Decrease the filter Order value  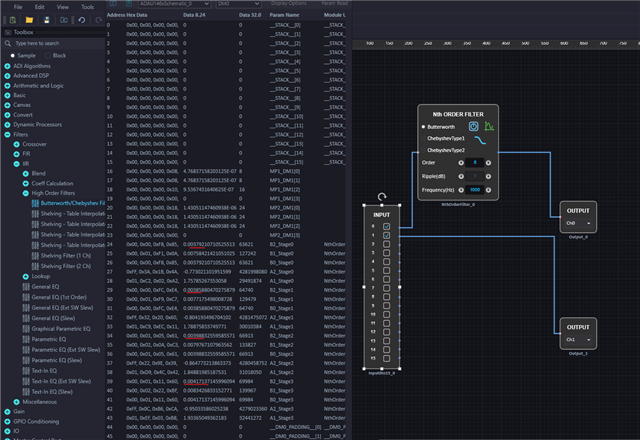tap(461, 163)
